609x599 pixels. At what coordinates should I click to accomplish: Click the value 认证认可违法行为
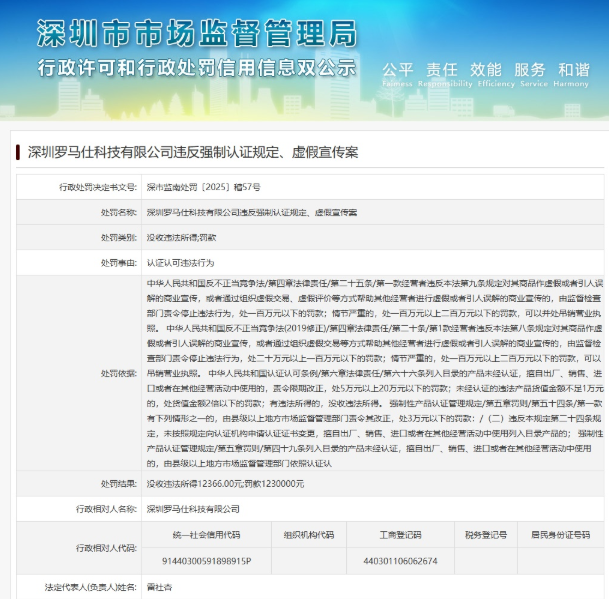181,263
